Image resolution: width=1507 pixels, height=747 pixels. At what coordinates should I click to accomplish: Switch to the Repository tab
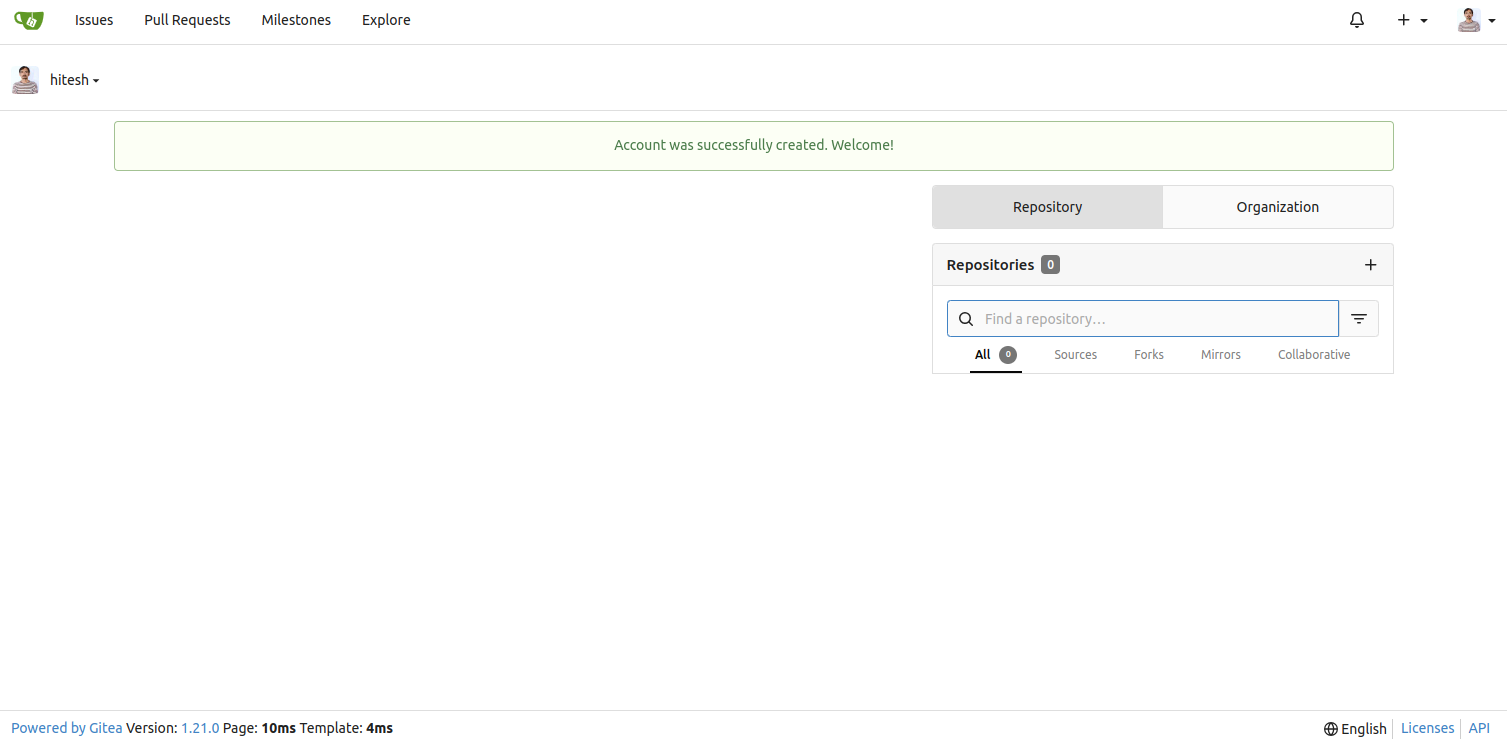tap(1047, 207)
